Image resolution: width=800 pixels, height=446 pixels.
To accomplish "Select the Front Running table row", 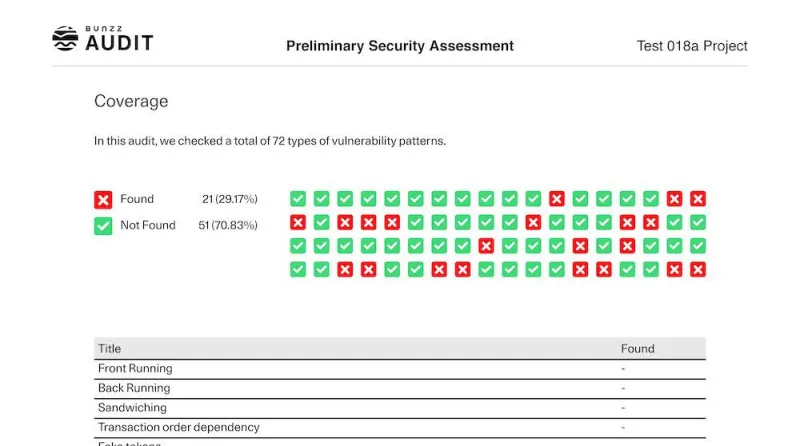I will pyautogui.click(x=135, y=369).
